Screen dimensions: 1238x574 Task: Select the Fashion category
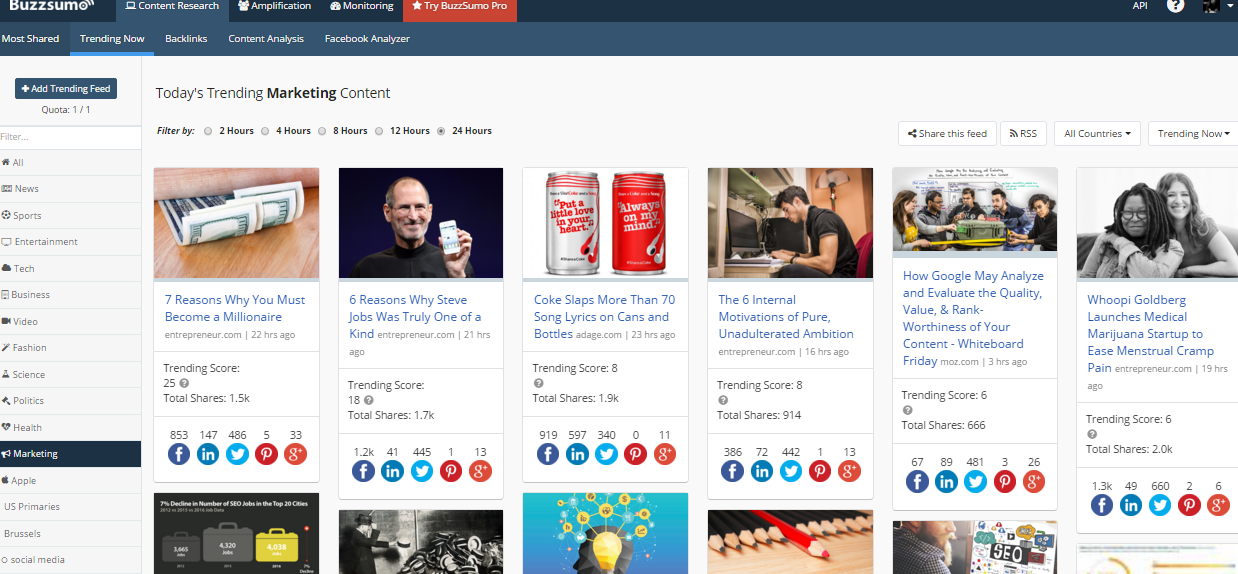click(x=70, y=347)
